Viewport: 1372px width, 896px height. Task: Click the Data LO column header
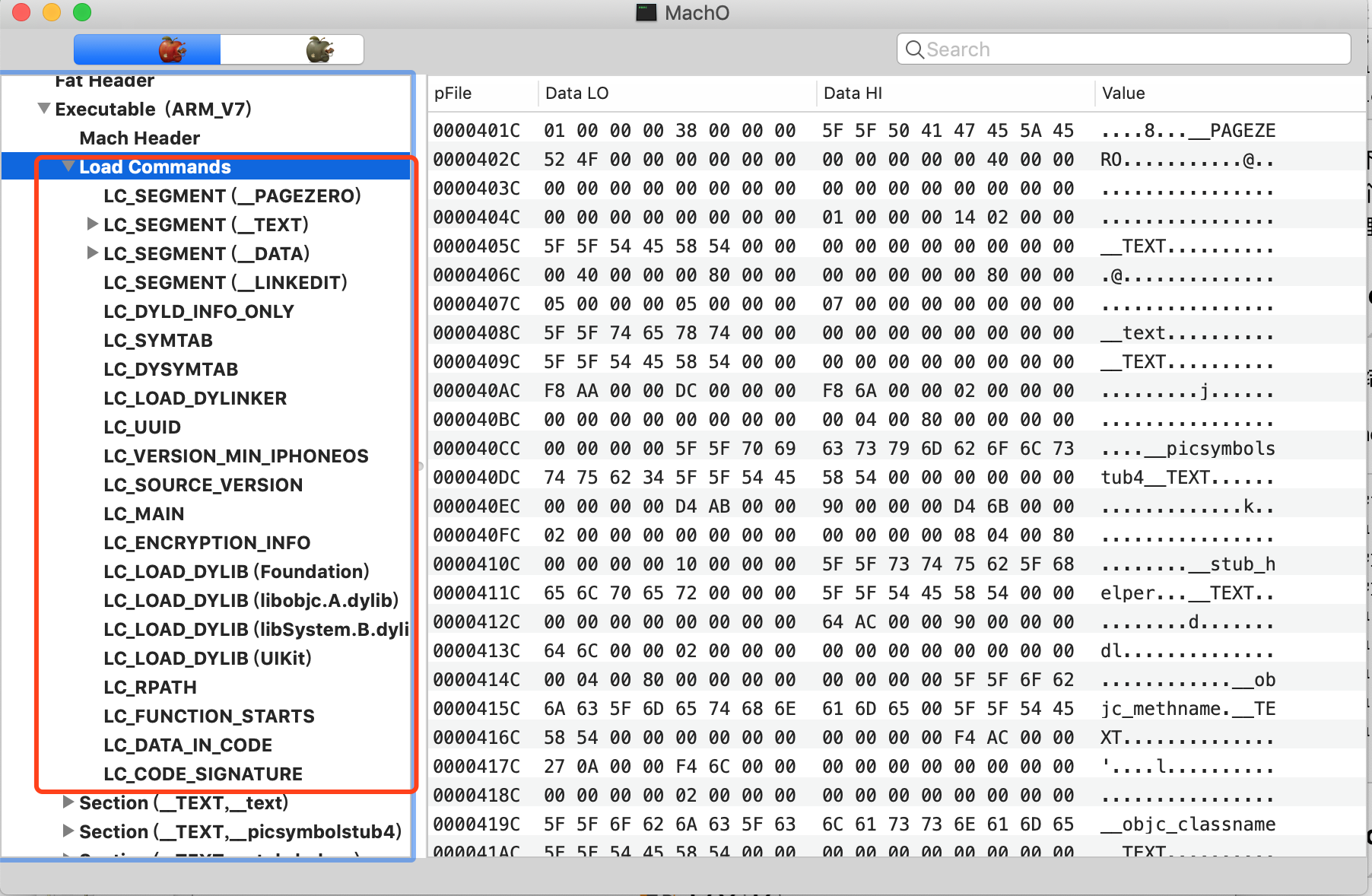tap(678, 93)
